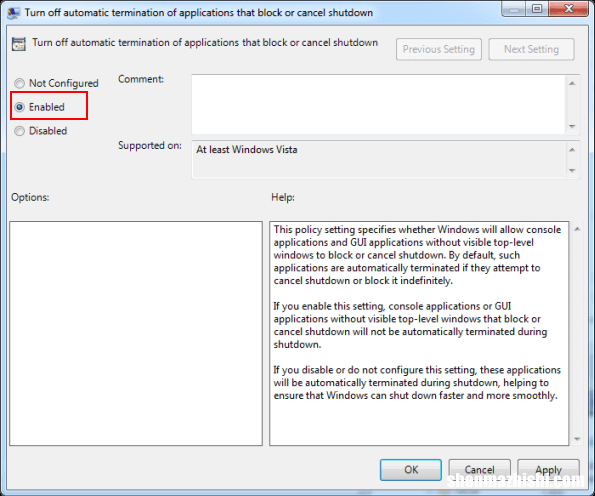595x496 pixels.
Task: Click the policy setting icon beside heading
Action: click(19, 44)
